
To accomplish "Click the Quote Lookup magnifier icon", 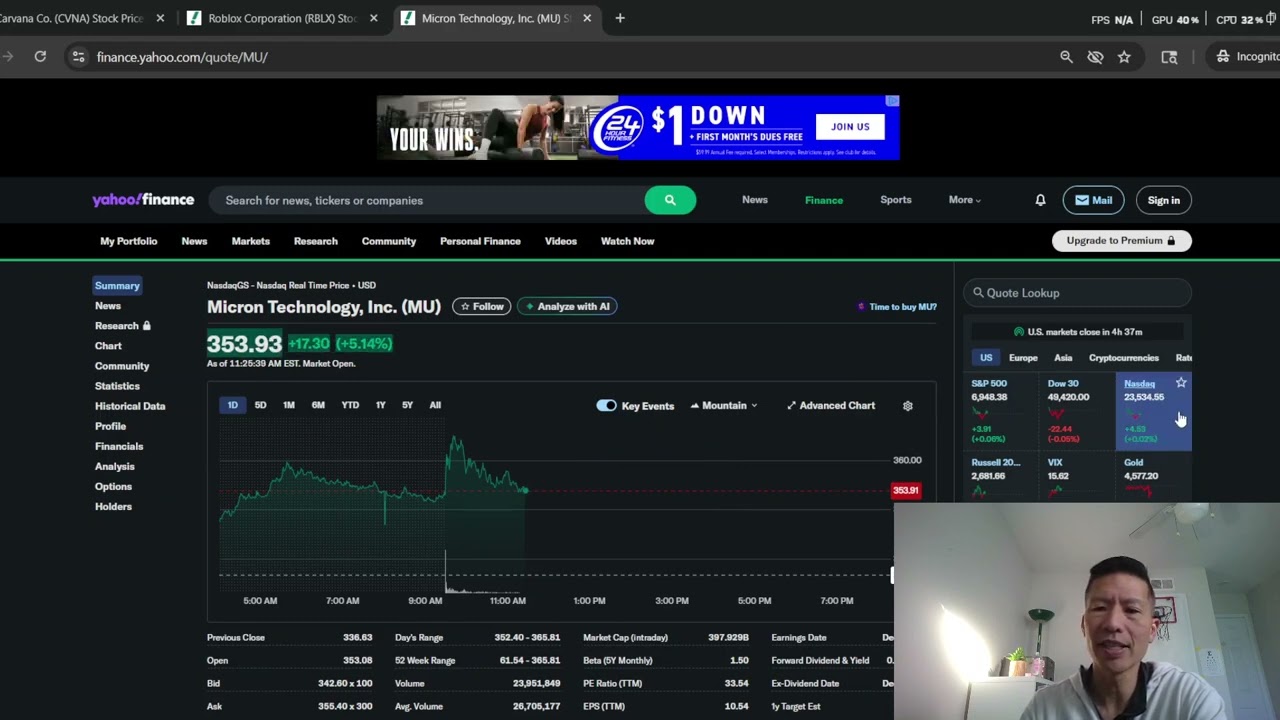I will (x=978, y=293).
